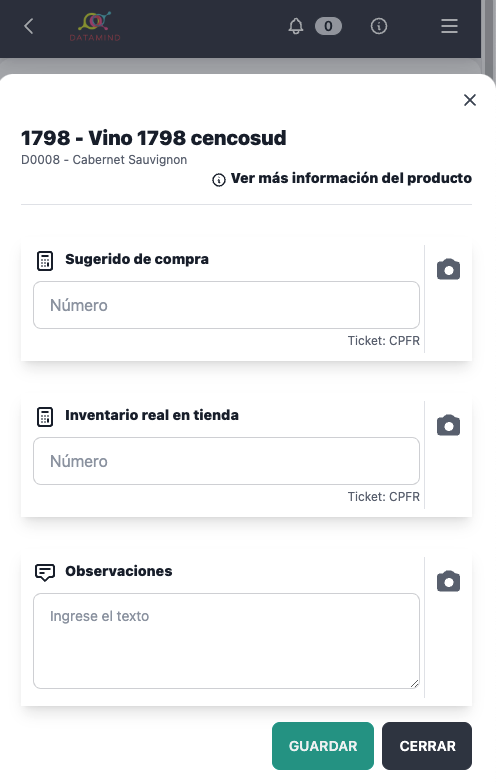Viewport: 496px width, 784px height.
Task: Click the calculator icon beside Inventario real
Action: coord(45,416)
